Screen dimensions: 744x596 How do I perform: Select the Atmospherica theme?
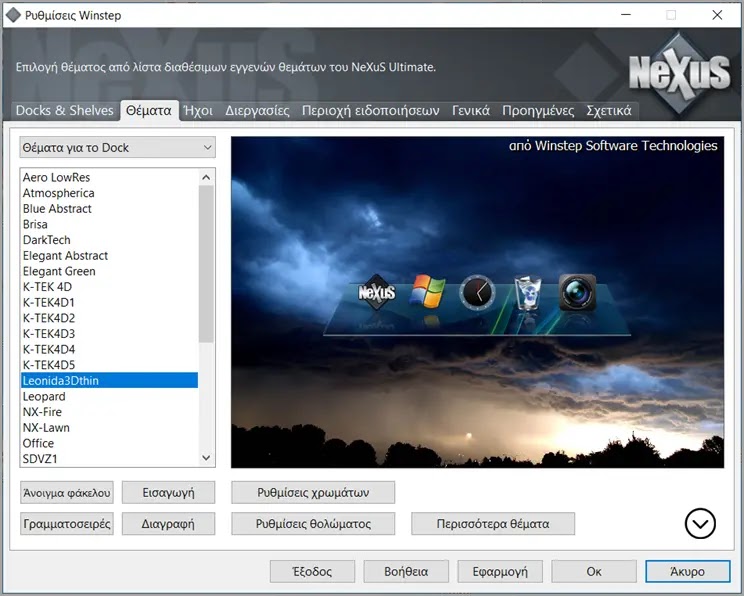pos(109,193)
